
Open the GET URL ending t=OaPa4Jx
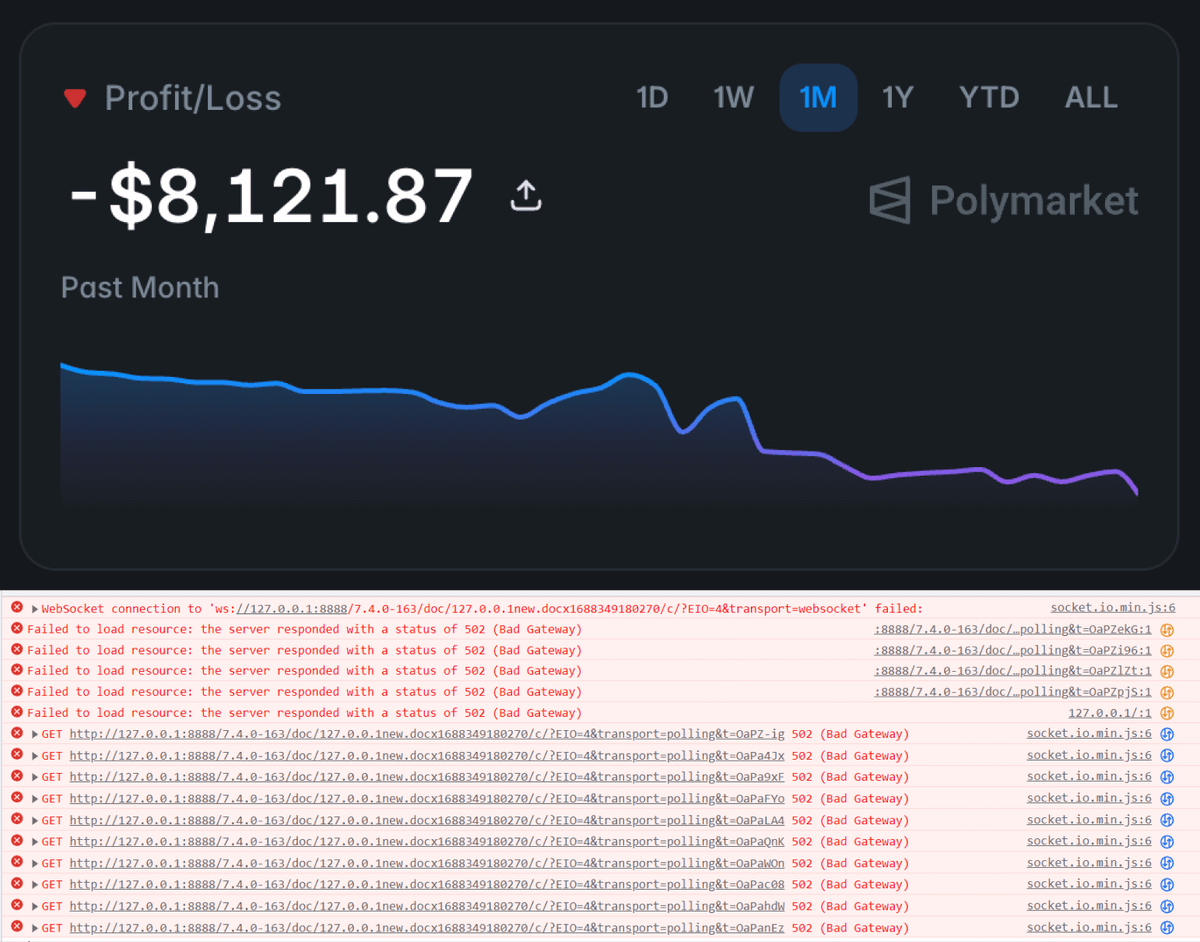click(x=427, y=756)
